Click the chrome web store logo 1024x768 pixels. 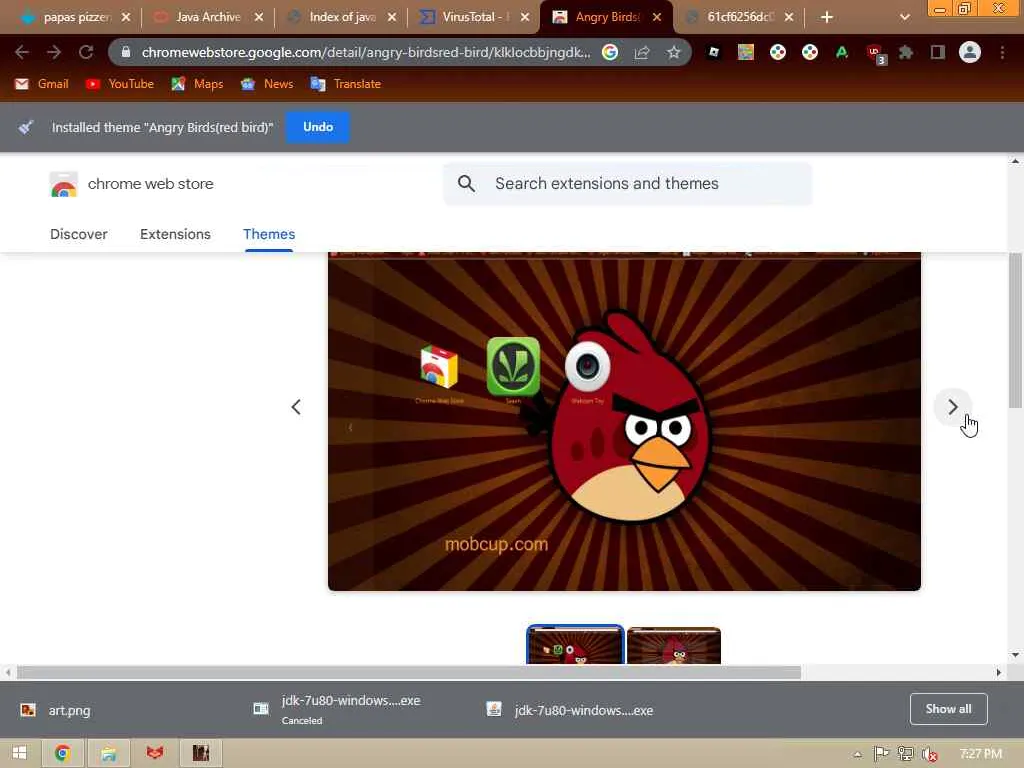[x=131, y=184]
